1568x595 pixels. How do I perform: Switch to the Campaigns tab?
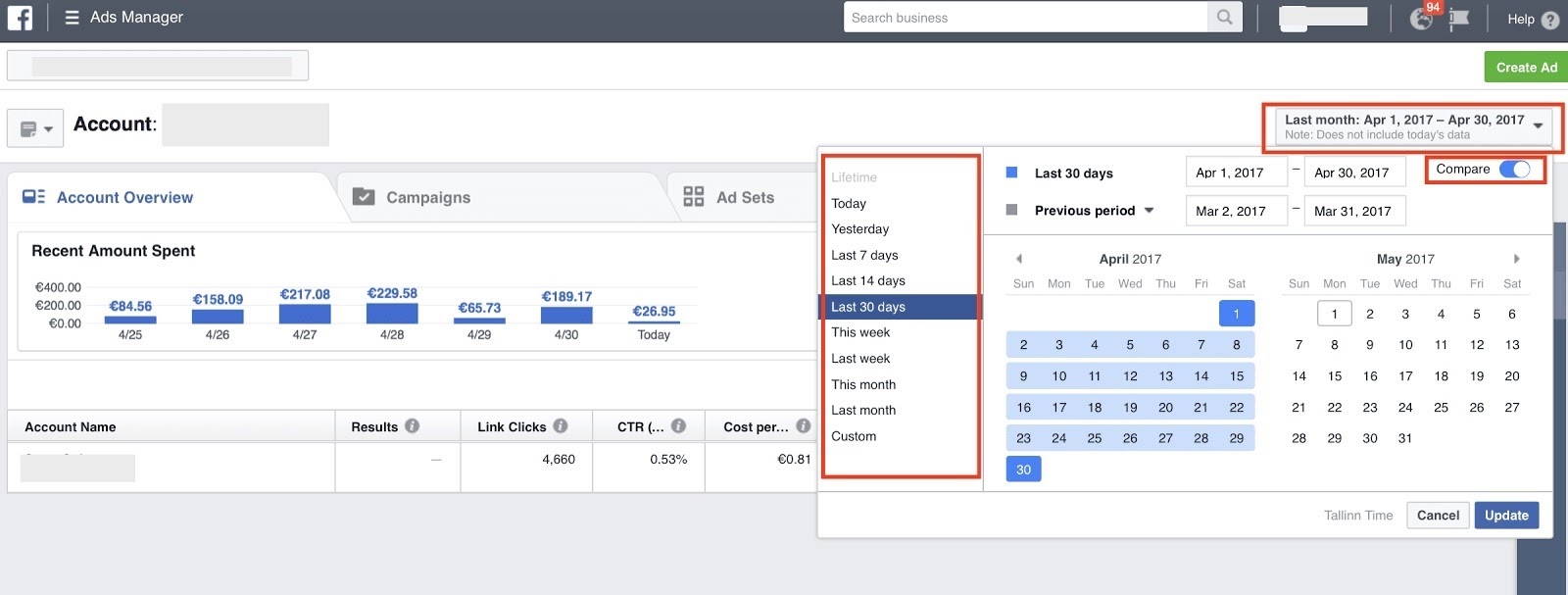(427, 197)
